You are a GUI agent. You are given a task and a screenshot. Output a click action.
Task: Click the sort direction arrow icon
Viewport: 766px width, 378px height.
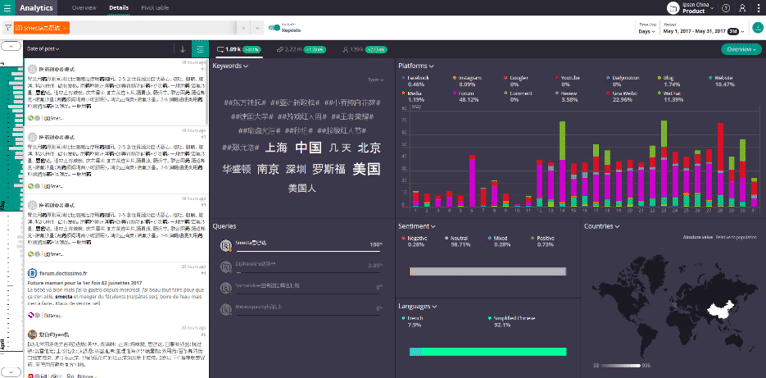(183, 49)
